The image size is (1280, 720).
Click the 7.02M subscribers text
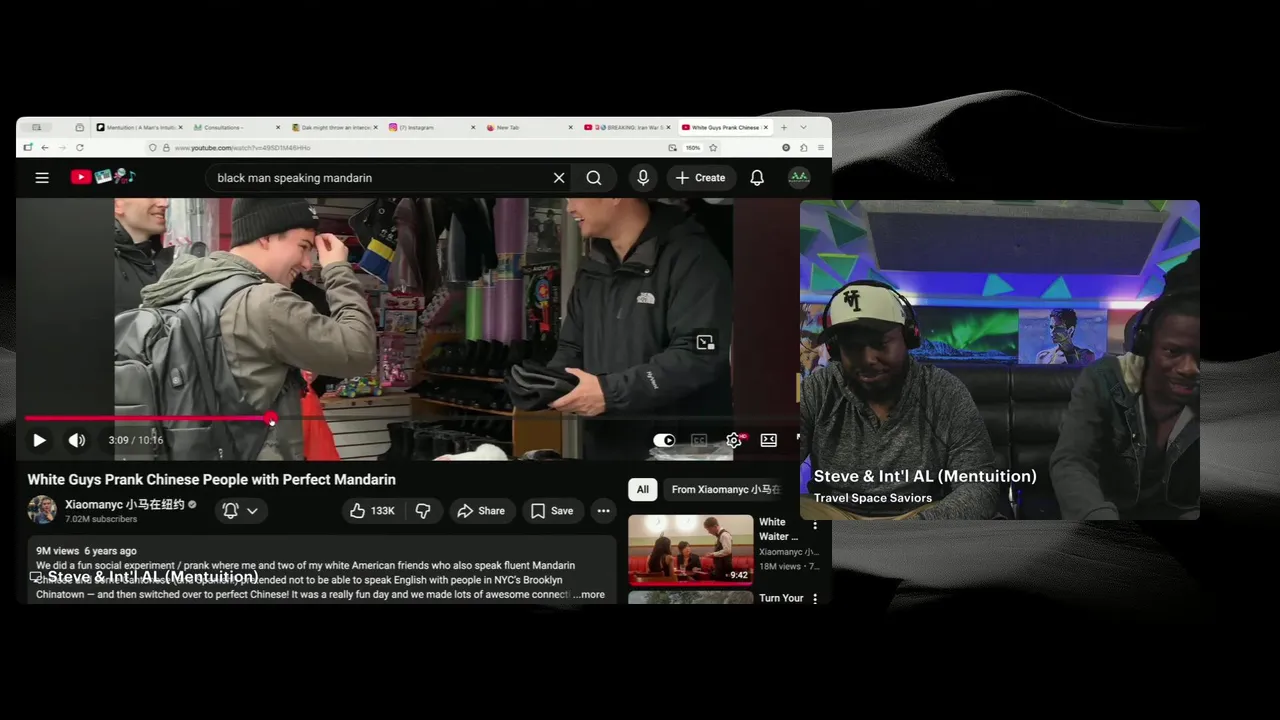click(x=101, y=520)
